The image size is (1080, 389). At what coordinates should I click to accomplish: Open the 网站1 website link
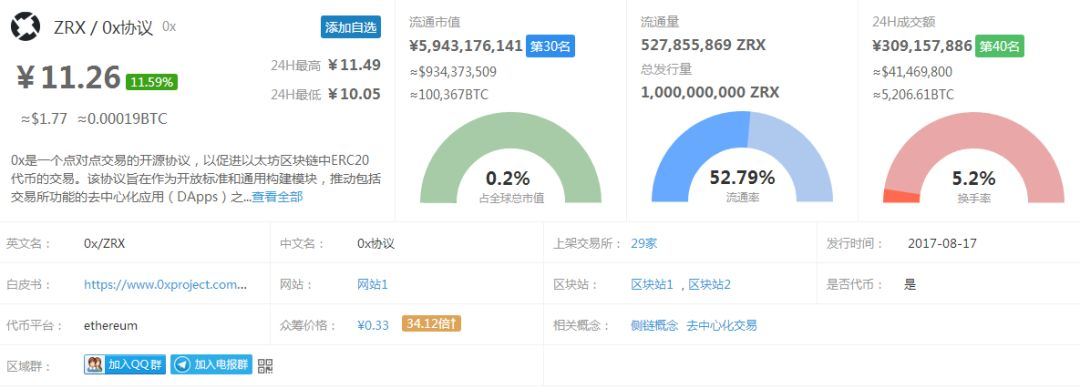click(373, 284)
